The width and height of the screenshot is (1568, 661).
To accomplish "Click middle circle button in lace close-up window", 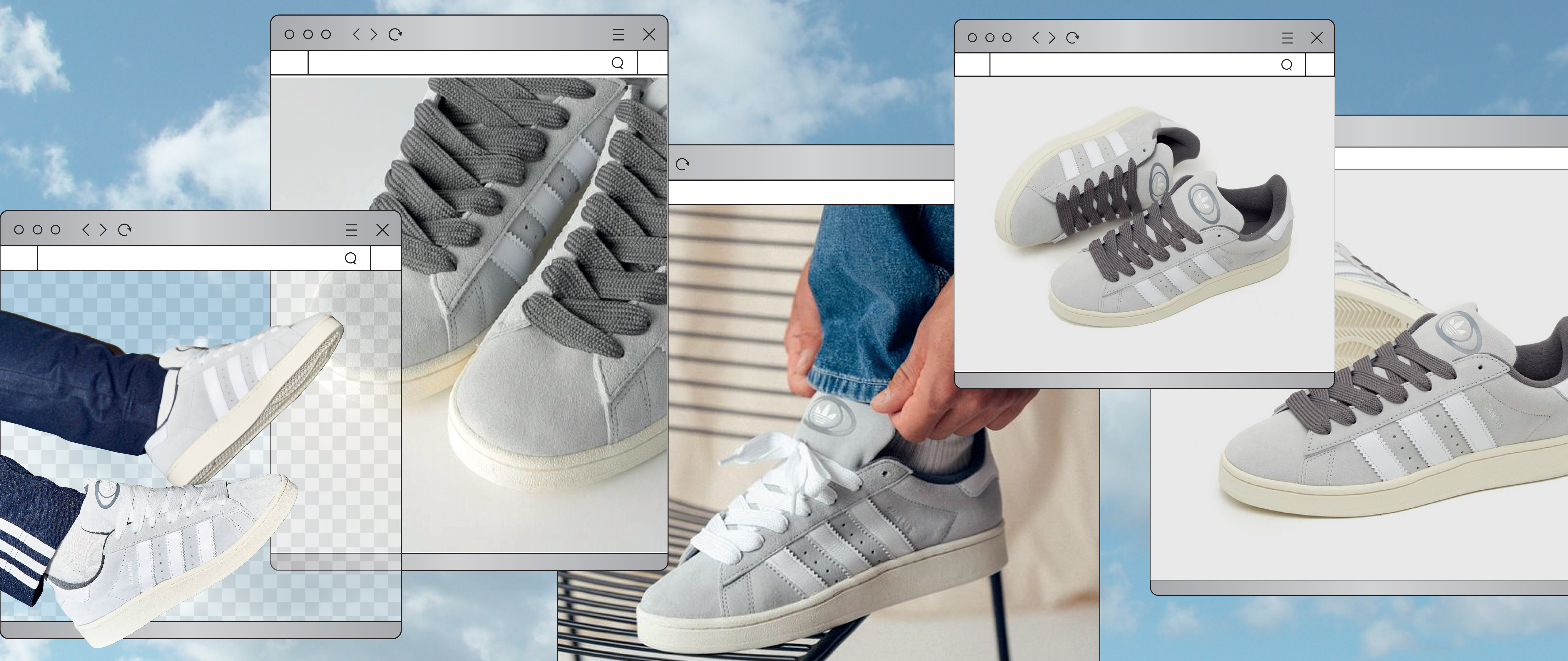I will [x=308, y=34].
